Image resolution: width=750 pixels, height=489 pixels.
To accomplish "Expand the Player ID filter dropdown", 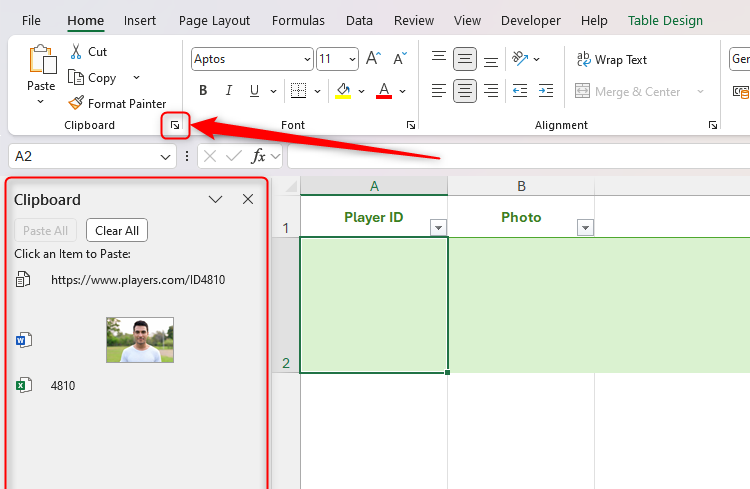I will click(x=437, y=228).
